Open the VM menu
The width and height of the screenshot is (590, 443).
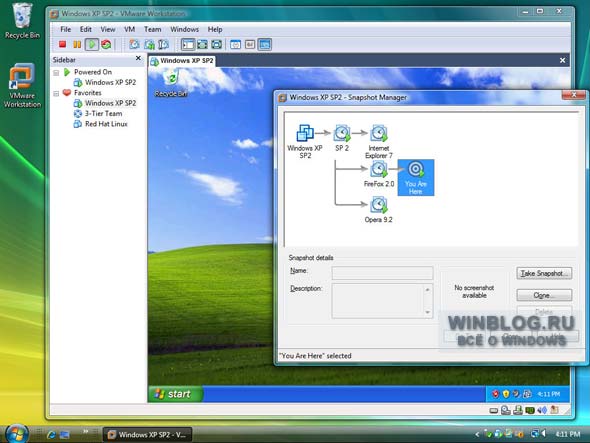(129, 29)
